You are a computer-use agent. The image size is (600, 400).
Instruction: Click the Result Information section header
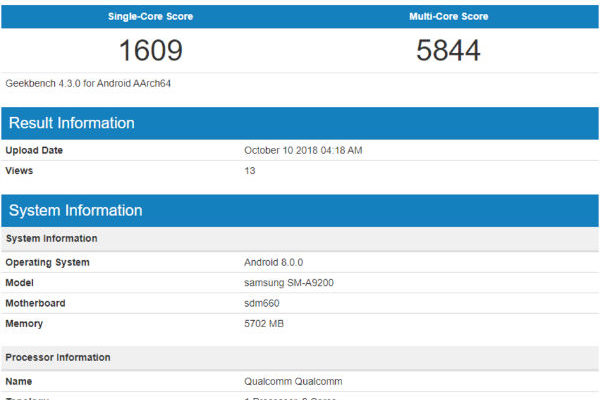pos(300,123)
